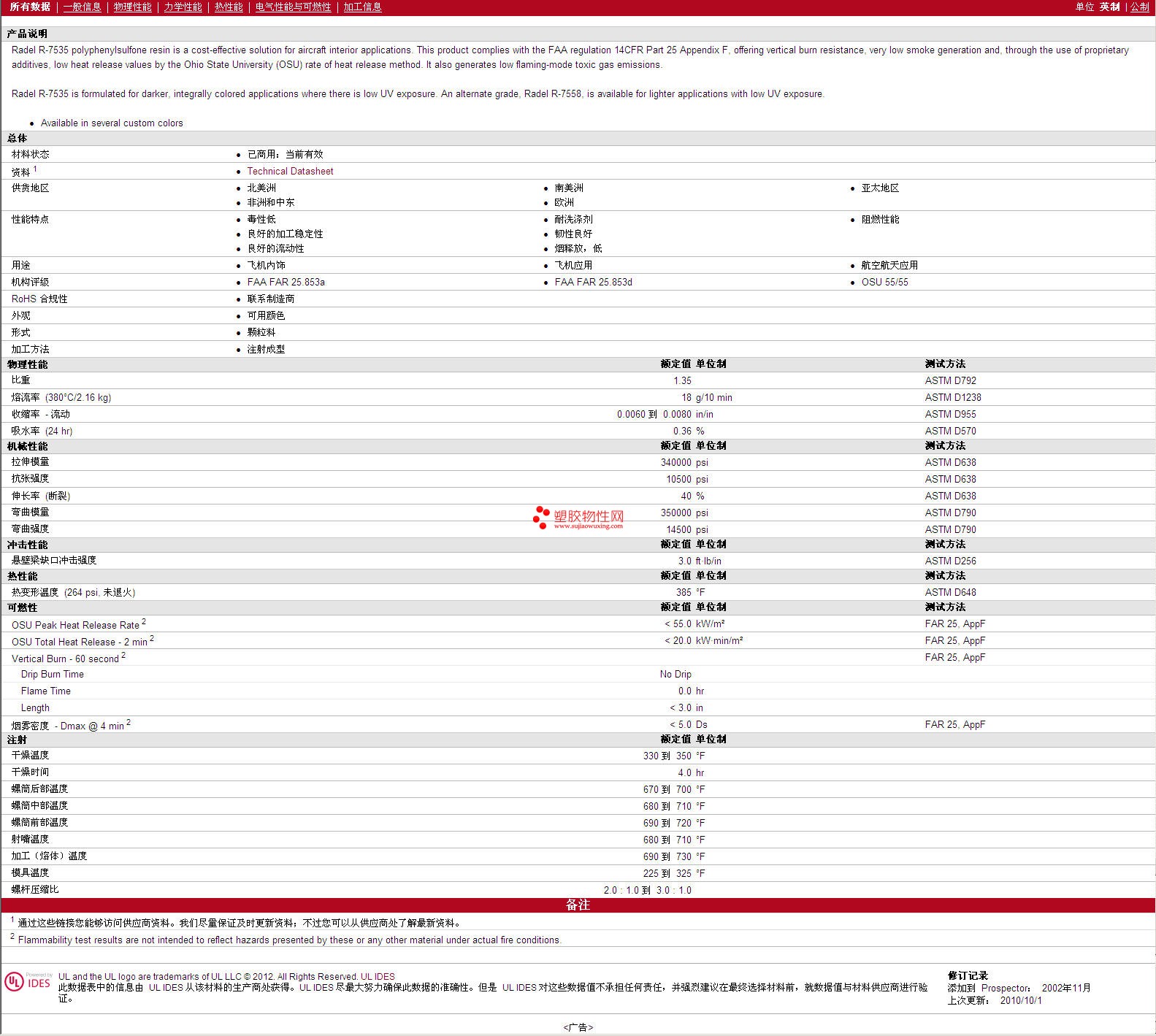Click the No Drip value
The width and height of the screenshot is (1156, 1036).
pyautogui.click(x=675, y=675)
